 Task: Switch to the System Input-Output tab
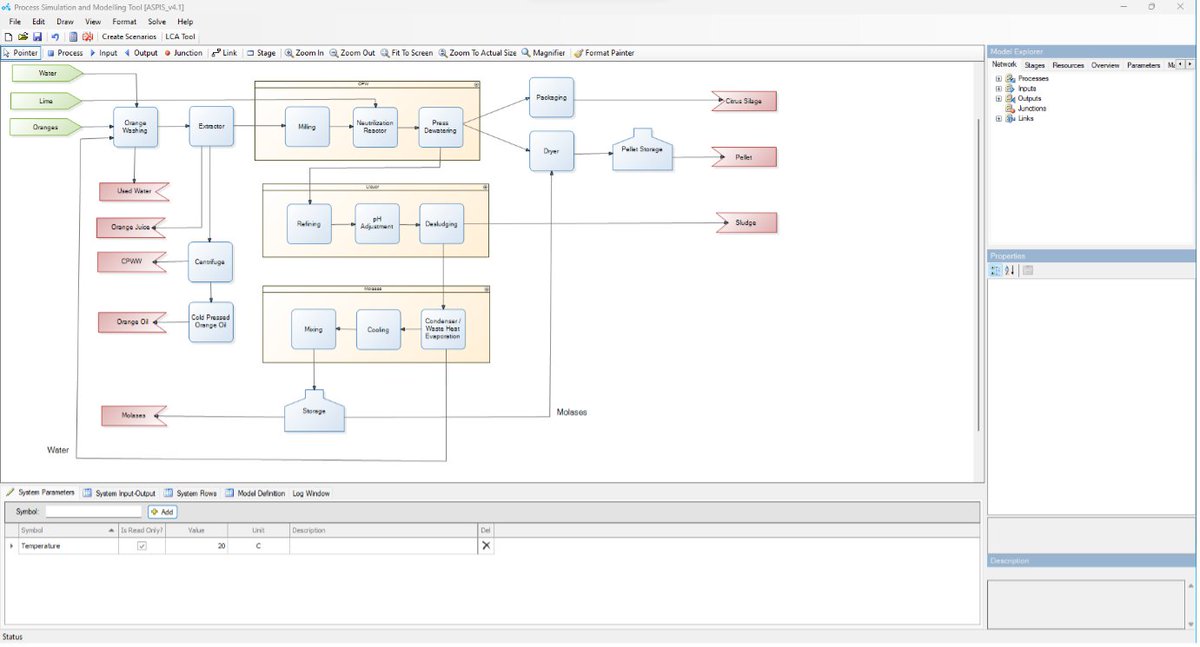point(119,493)
